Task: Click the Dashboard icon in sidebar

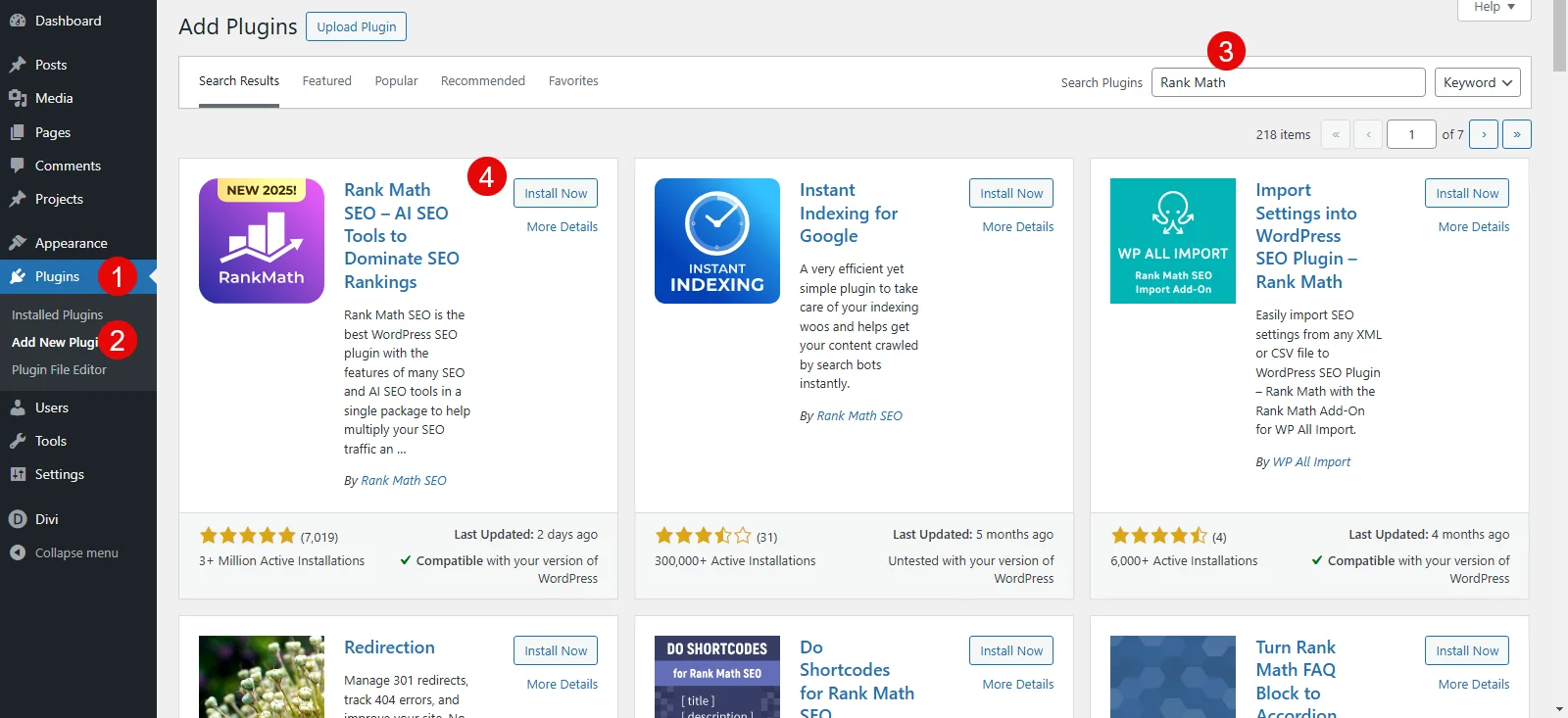Action: click(x=18, y=21)
